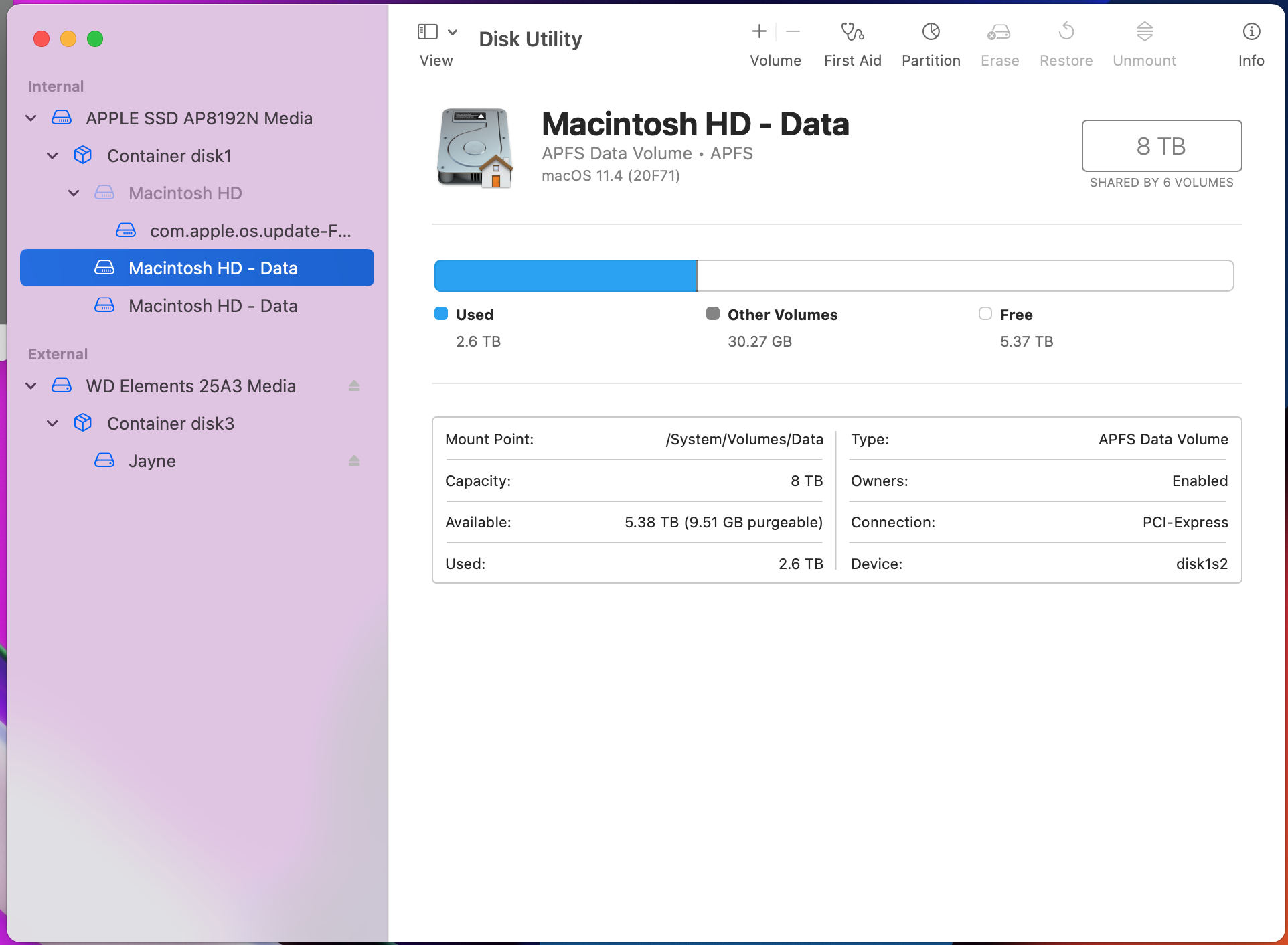Collapse the Container disk3 node
The width and height of the screenshot is (1288, 945).
click(52, 424)
